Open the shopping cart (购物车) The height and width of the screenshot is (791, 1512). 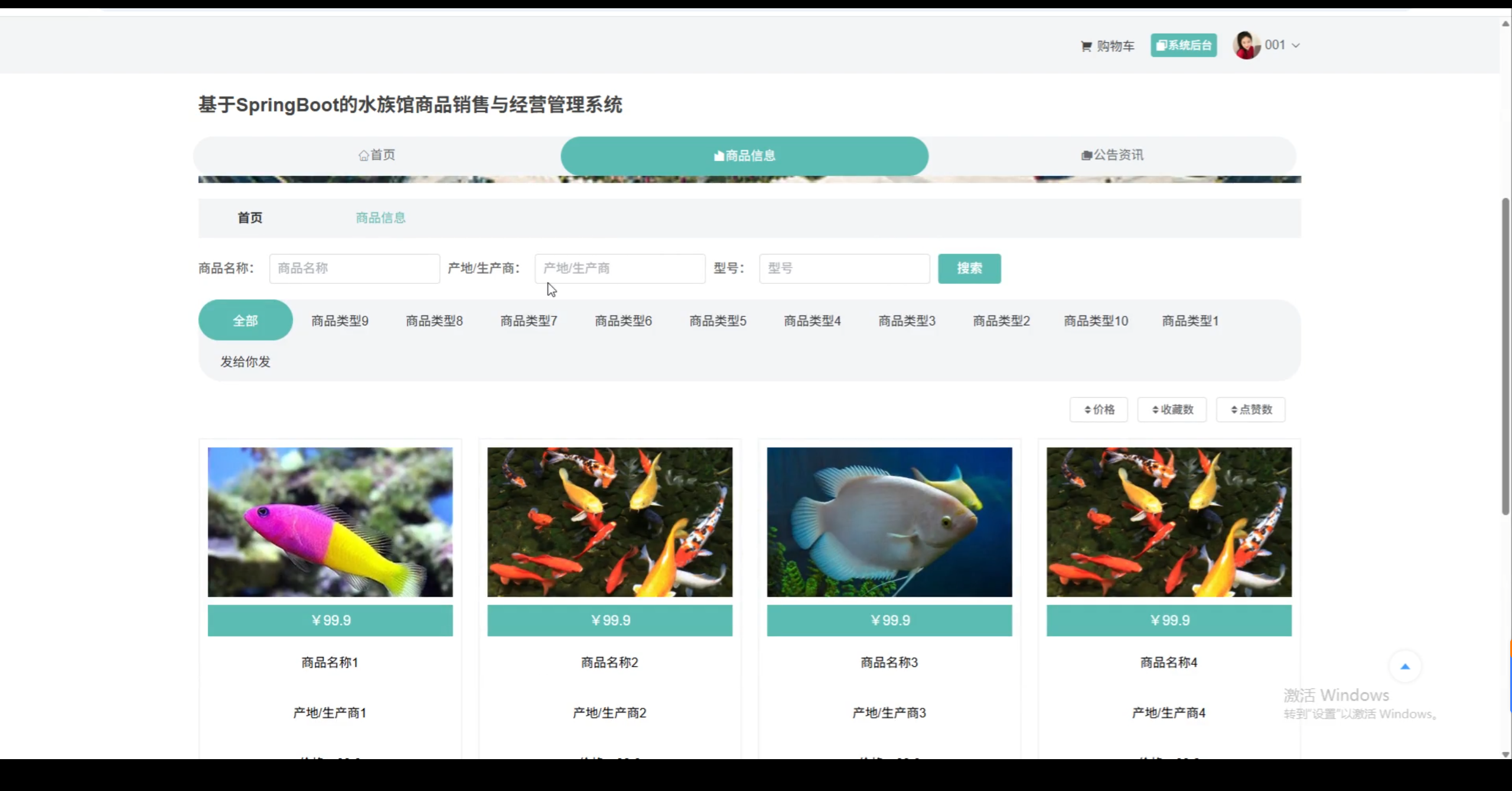tap(1107, 46)
